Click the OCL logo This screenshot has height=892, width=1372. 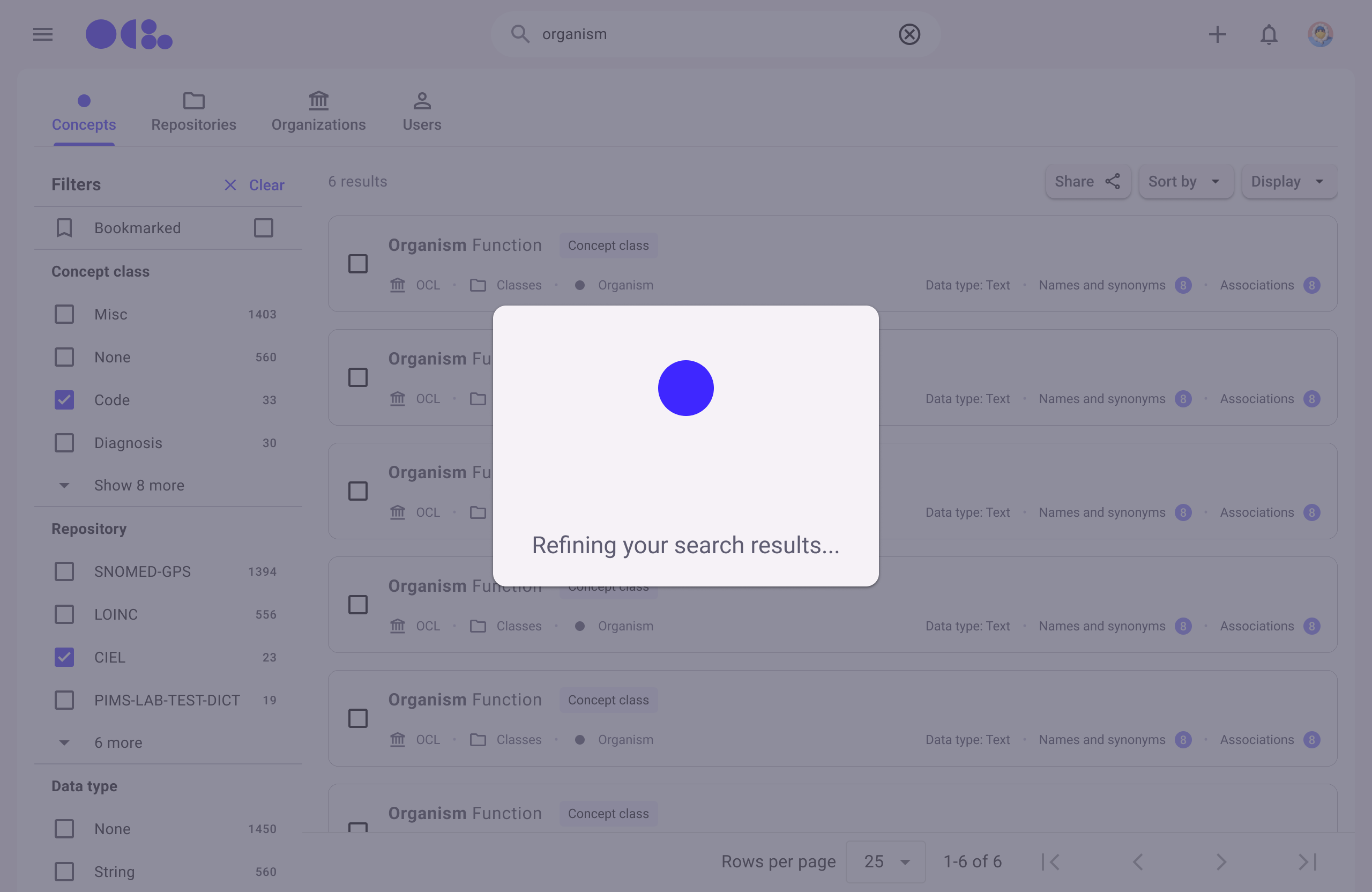[129, 35]
